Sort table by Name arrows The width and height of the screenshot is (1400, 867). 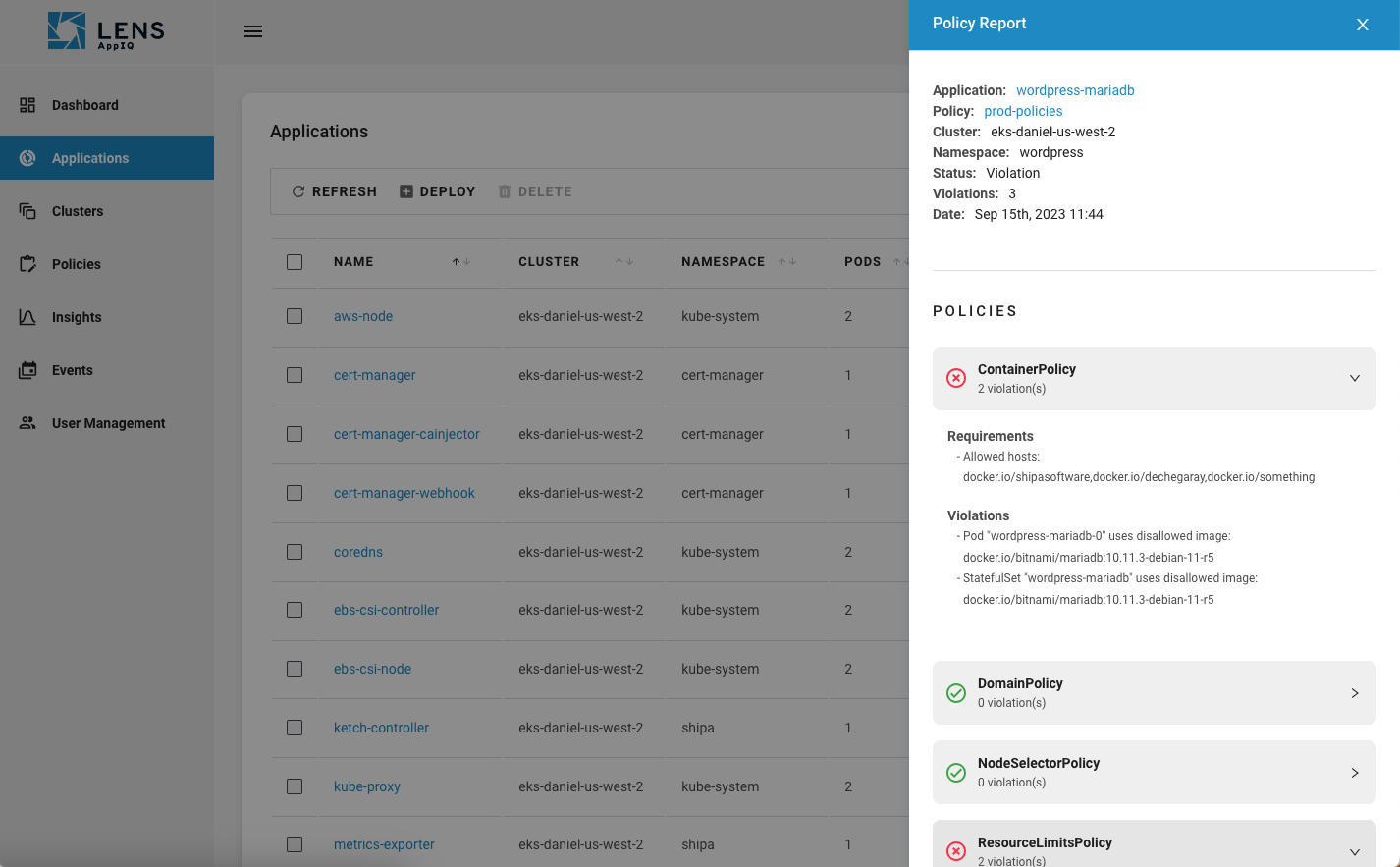pyautogui.click(x=461, y=262)
